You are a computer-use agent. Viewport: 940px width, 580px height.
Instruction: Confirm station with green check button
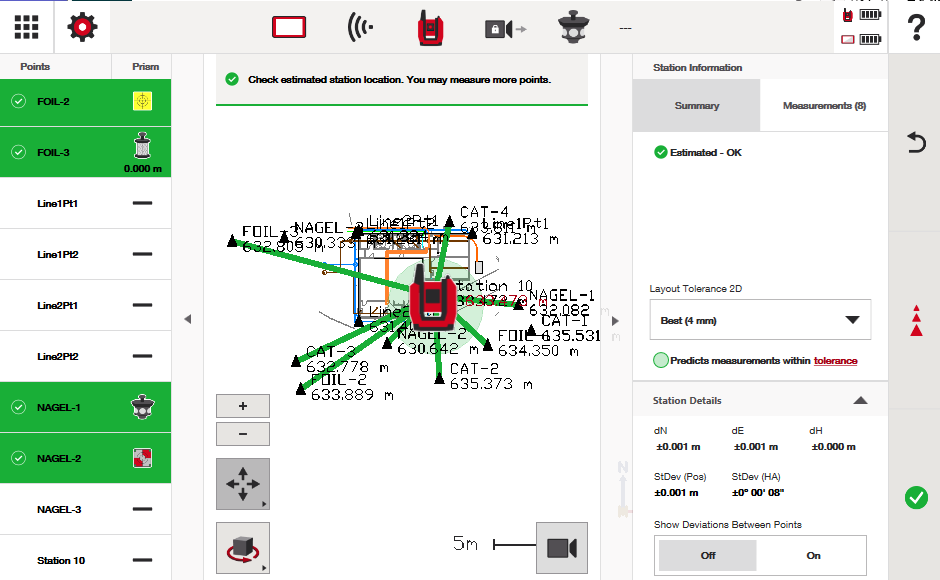coord(915,497)
